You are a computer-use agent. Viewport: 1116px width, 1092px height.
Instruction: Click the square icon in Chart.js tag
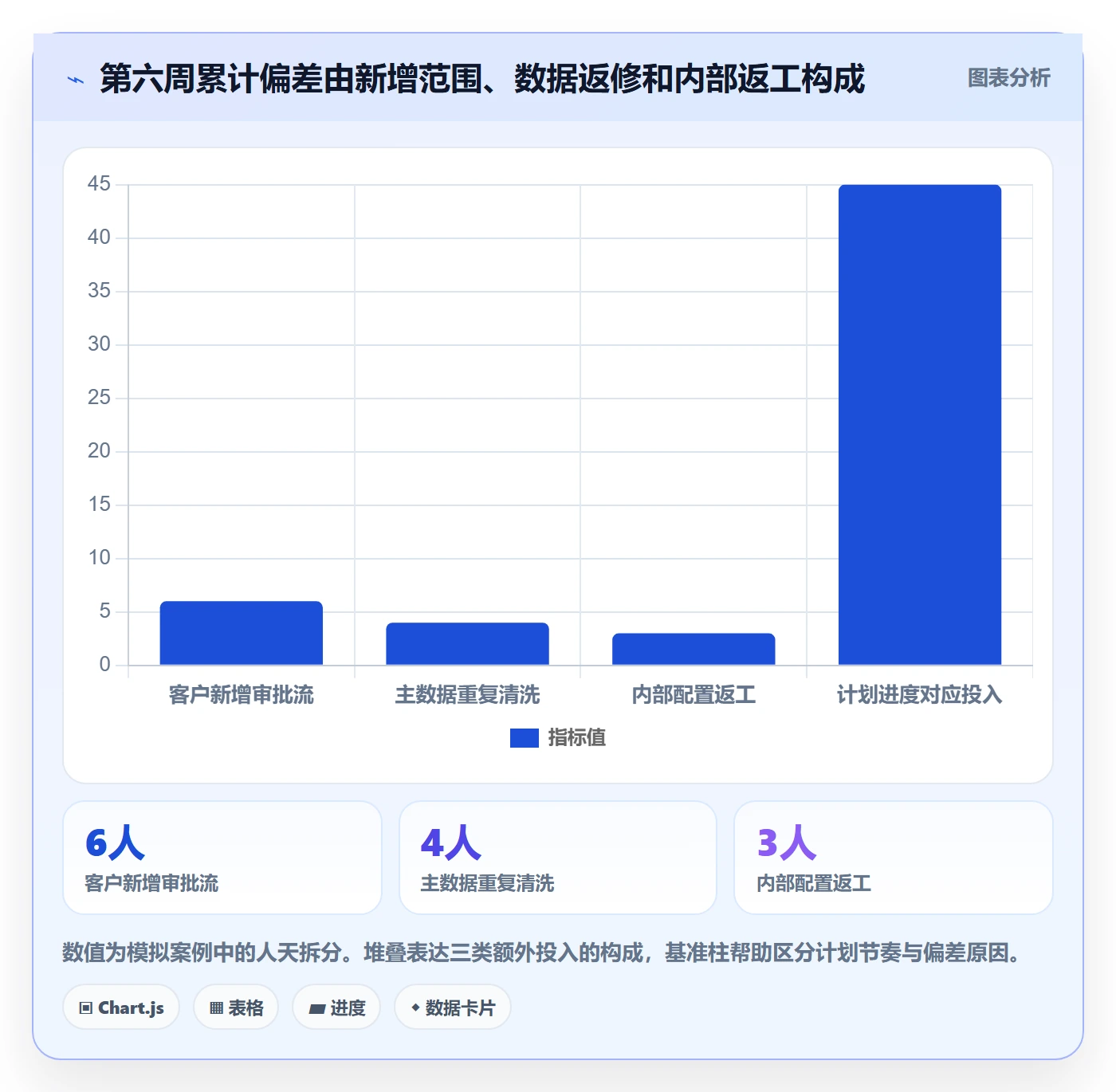86,1008
